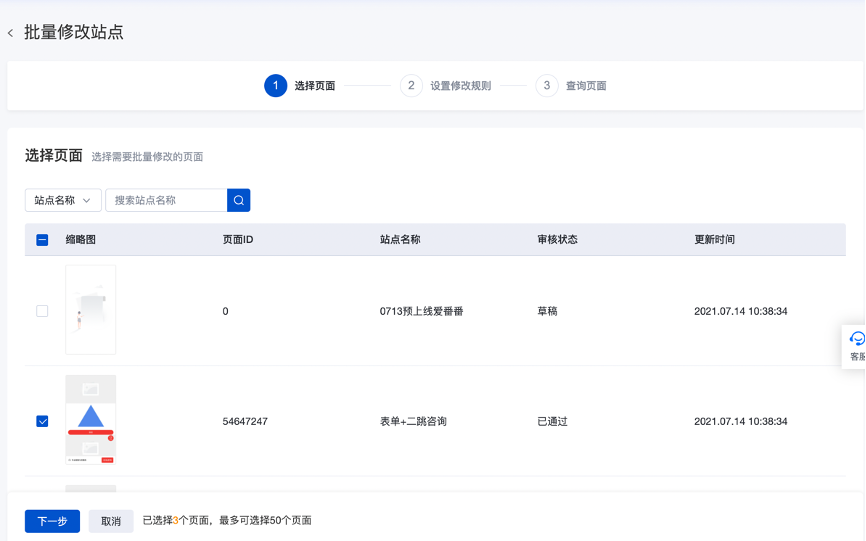Viewport: 866px width, 541px height.
Task: Click the blue search magnifier icon
Action: pyautogui.click(x=238, y=200)
